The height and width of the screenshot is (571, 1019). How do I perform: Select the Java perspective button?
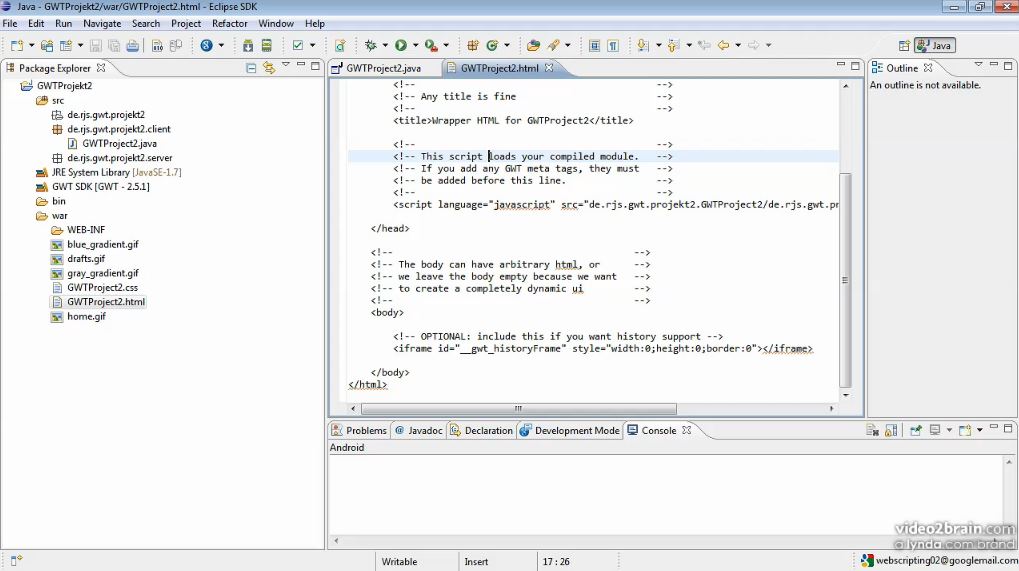(935, 45)
